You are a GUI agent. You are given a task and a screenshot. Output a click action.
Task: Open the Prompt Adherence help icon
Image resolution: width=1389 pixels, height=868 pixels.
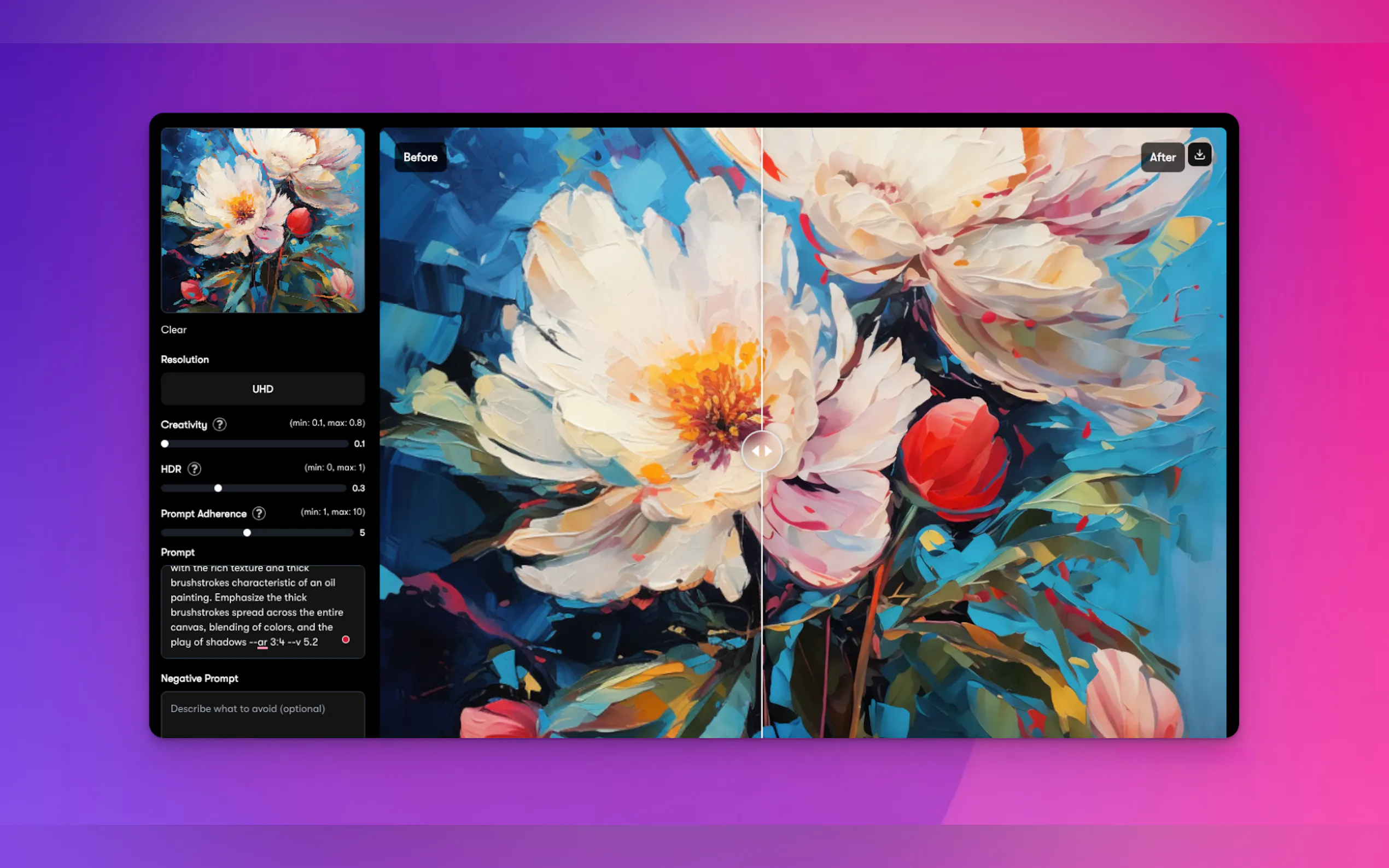tap(259, 513)
